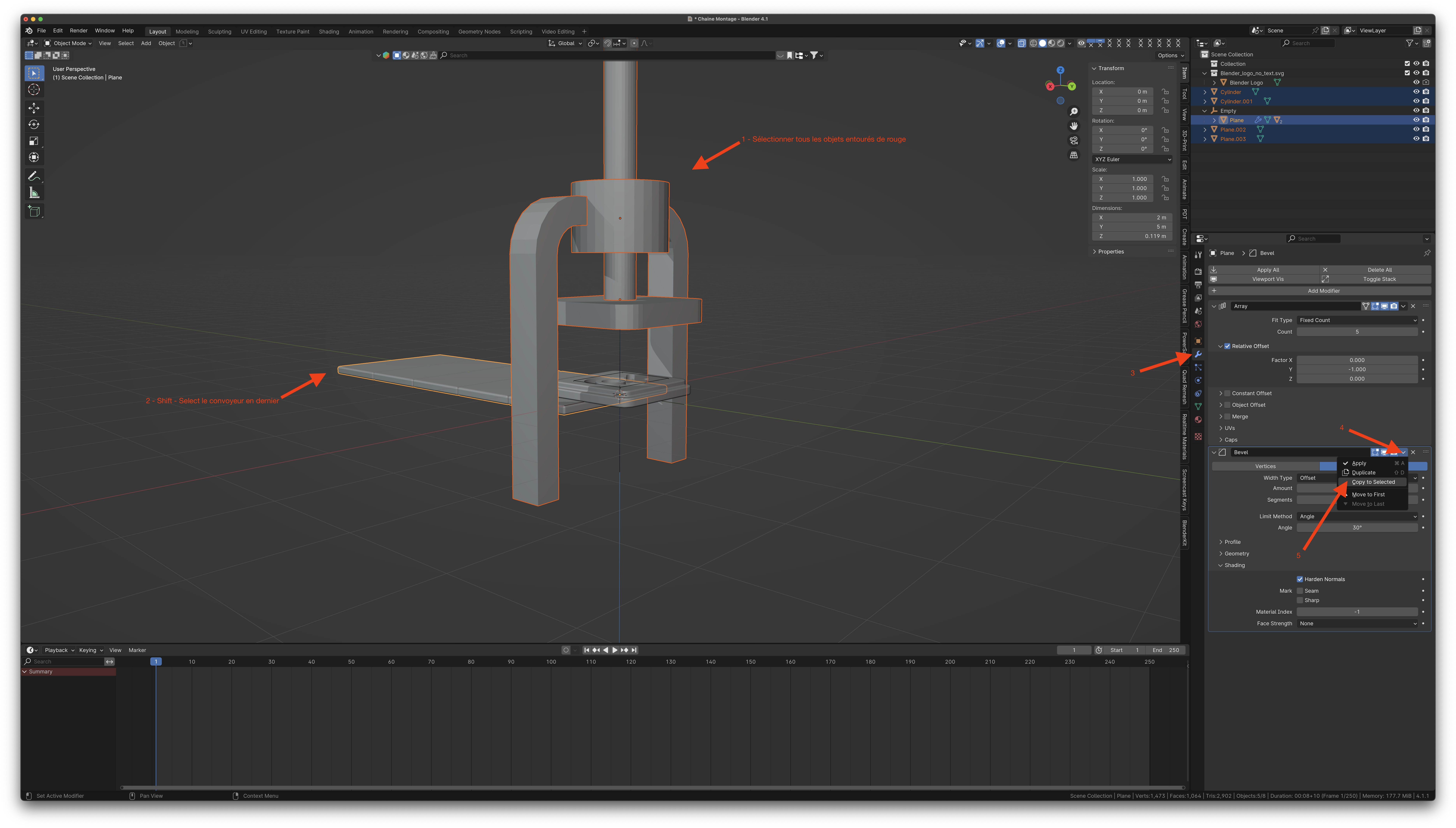Enable the Constant Offset checkbox
The height and width of the screenshot is (828, 1456).
[x=1227, y=394]
